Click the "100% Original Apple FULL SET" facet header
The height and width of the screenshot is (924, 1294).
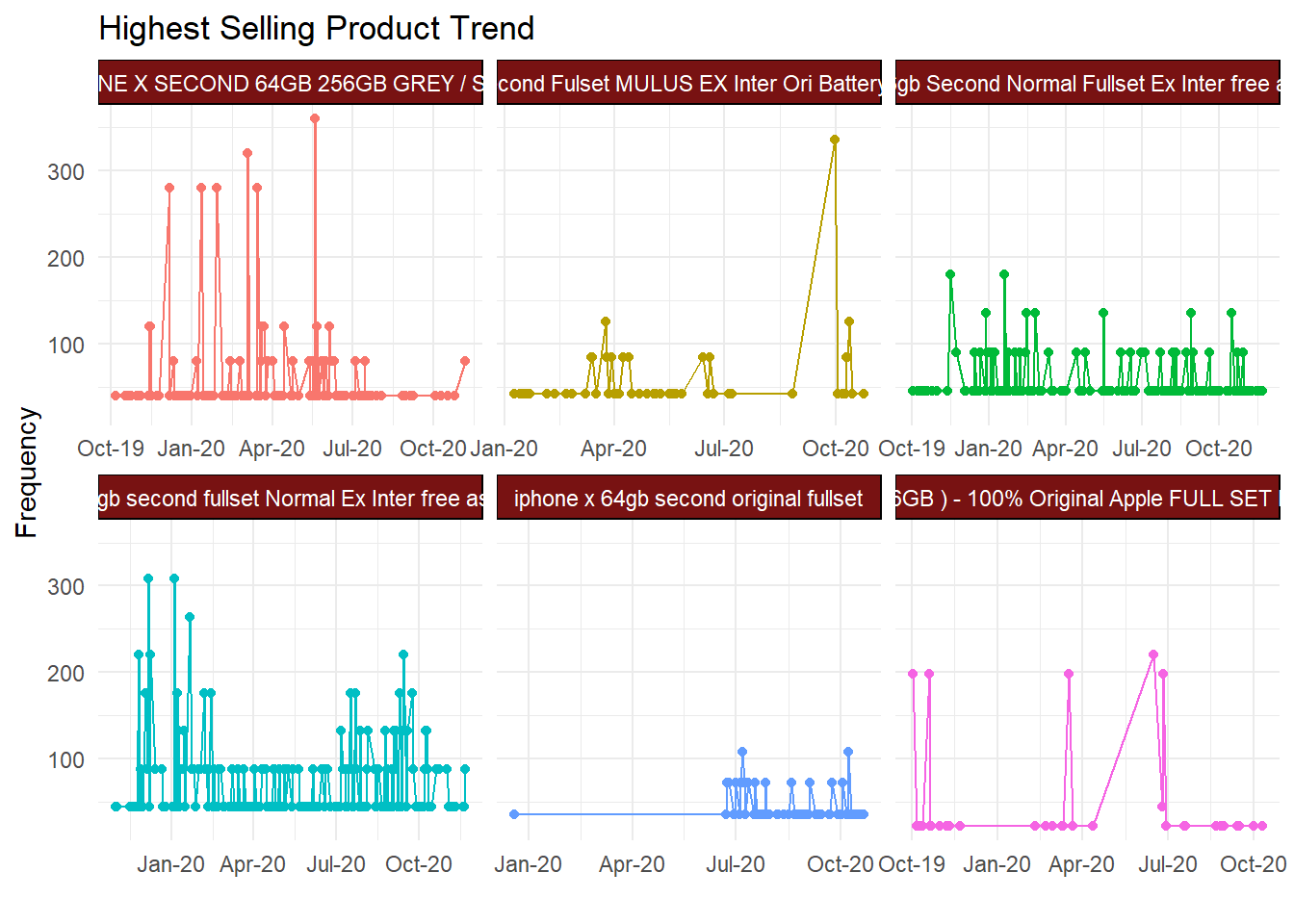[x=1087, y=499]
